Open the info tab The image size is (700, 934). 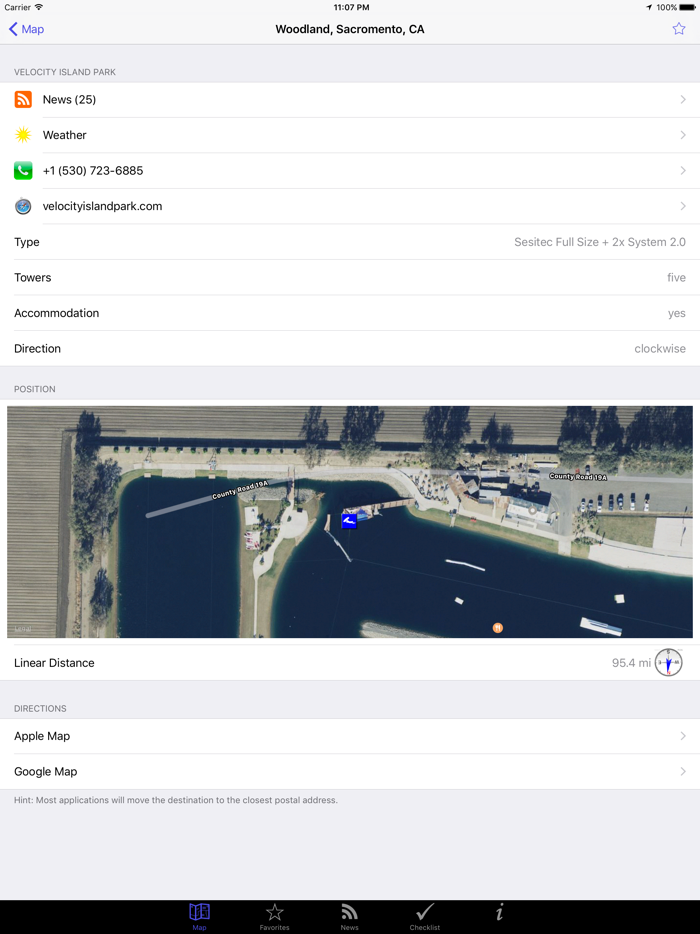coord(500,912)
